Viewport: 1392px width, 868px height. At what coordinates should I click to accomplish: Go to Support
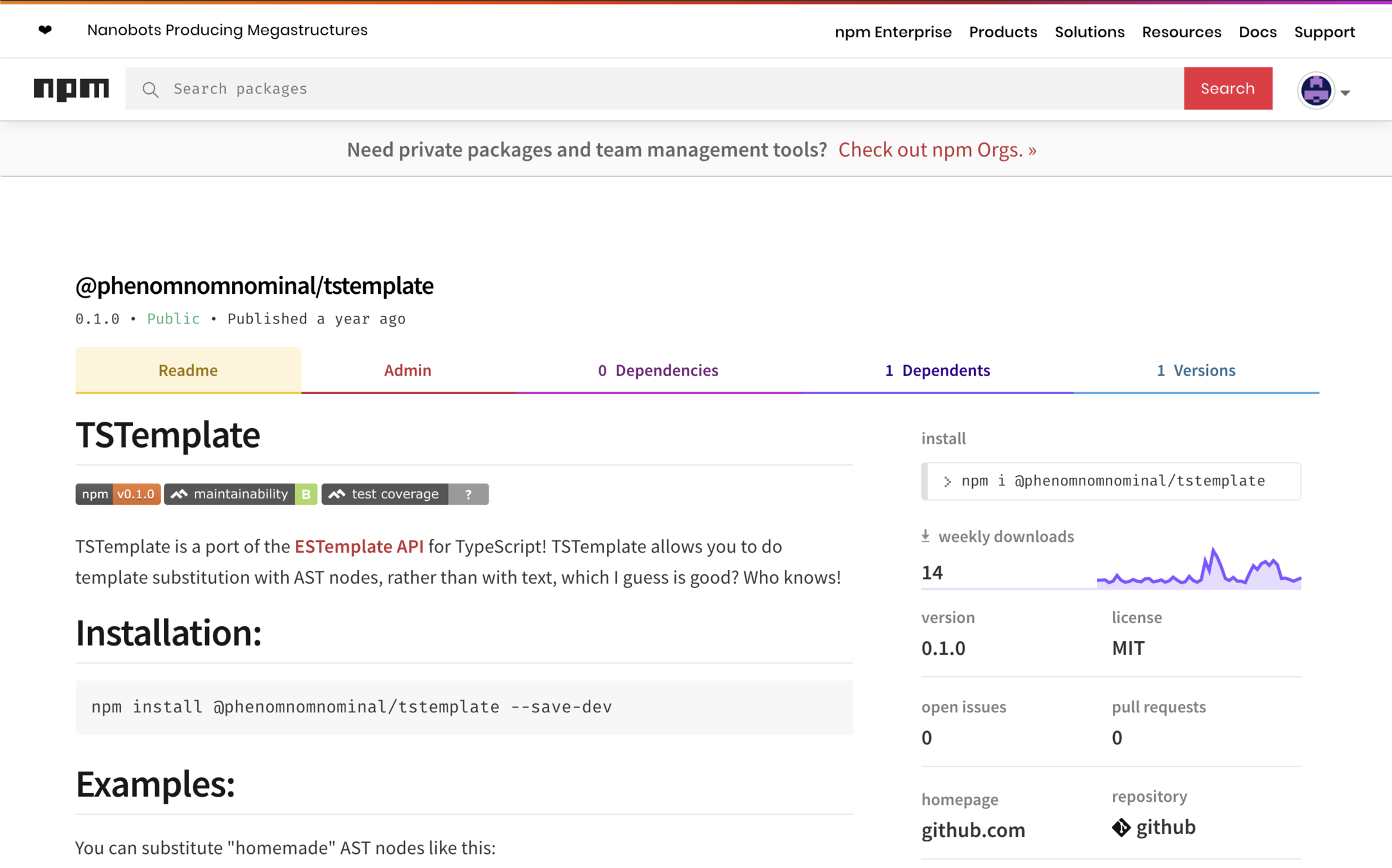point(1324,32)
